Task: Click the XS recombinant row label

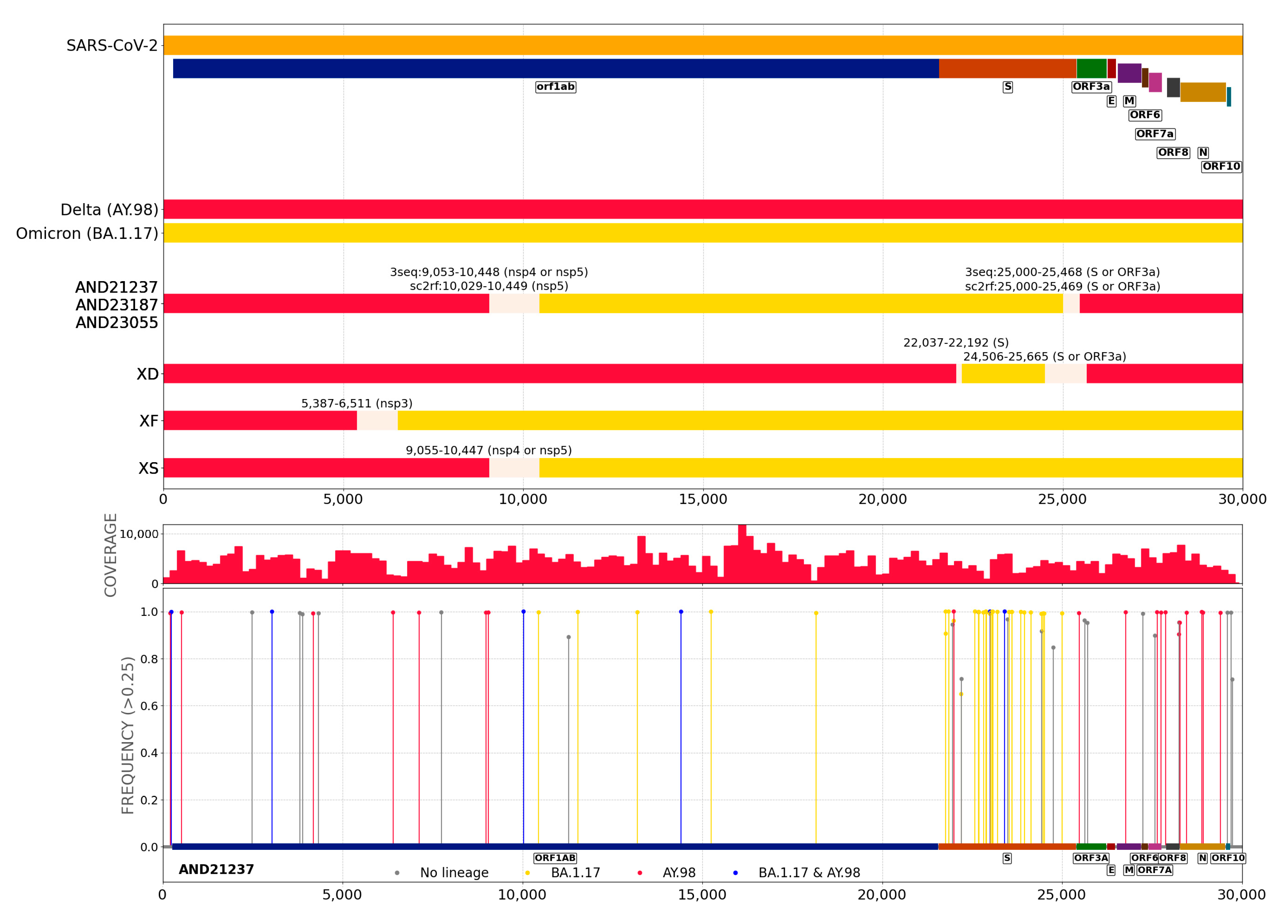Action: [148, 469]
